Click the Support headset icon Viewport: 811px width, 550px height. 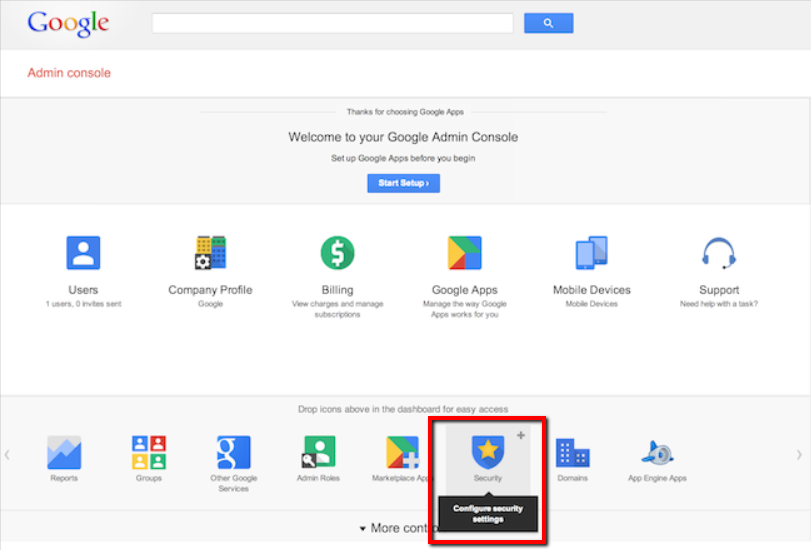click(718, 253)
